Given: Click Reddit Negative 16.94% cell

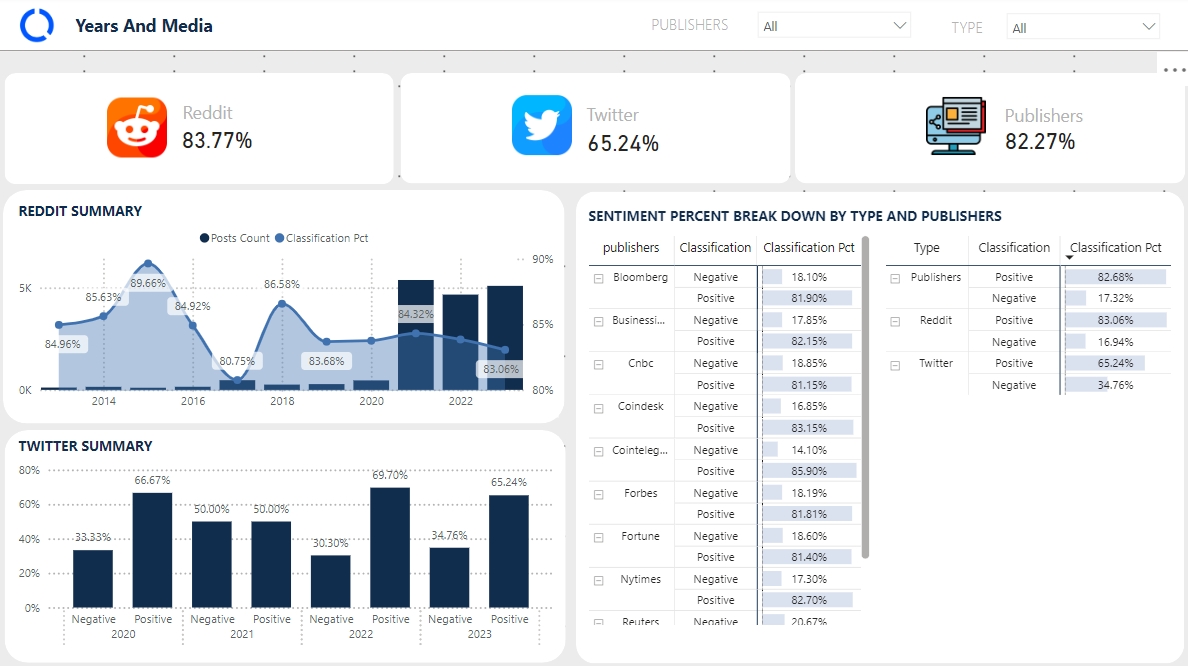Looking at the screenshot, I should (1115, 342).
